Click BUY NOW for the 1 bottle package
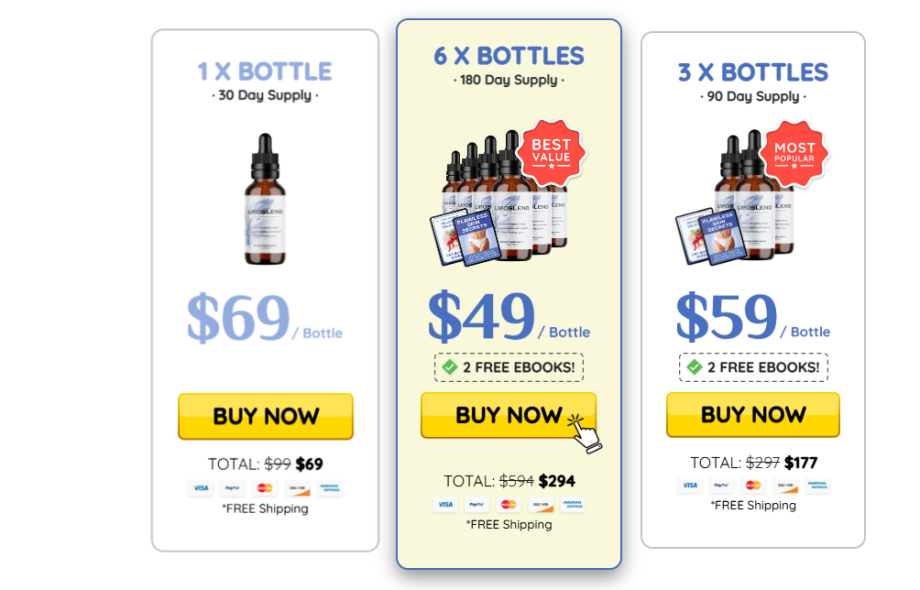 pyautogui.click(x=265, y=416)
